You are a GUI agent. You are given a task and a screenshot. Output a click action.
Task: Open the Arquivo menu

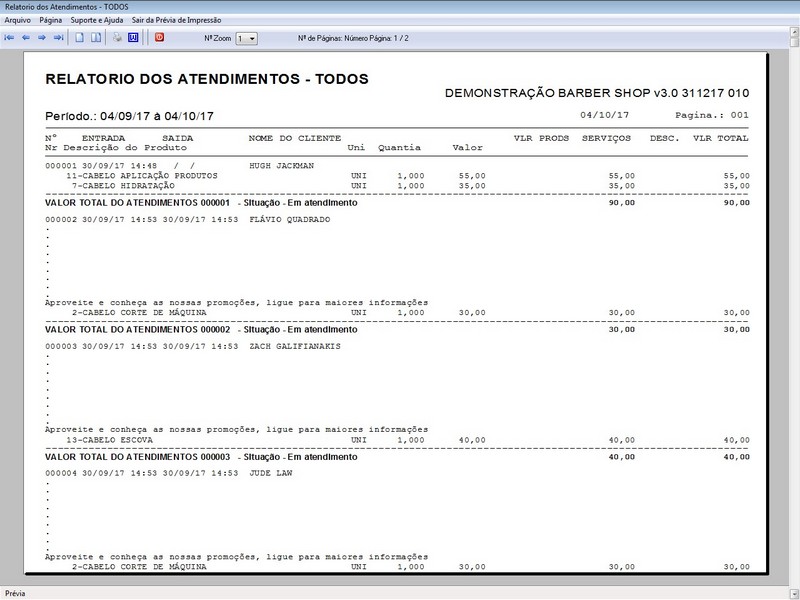point(17,20)
